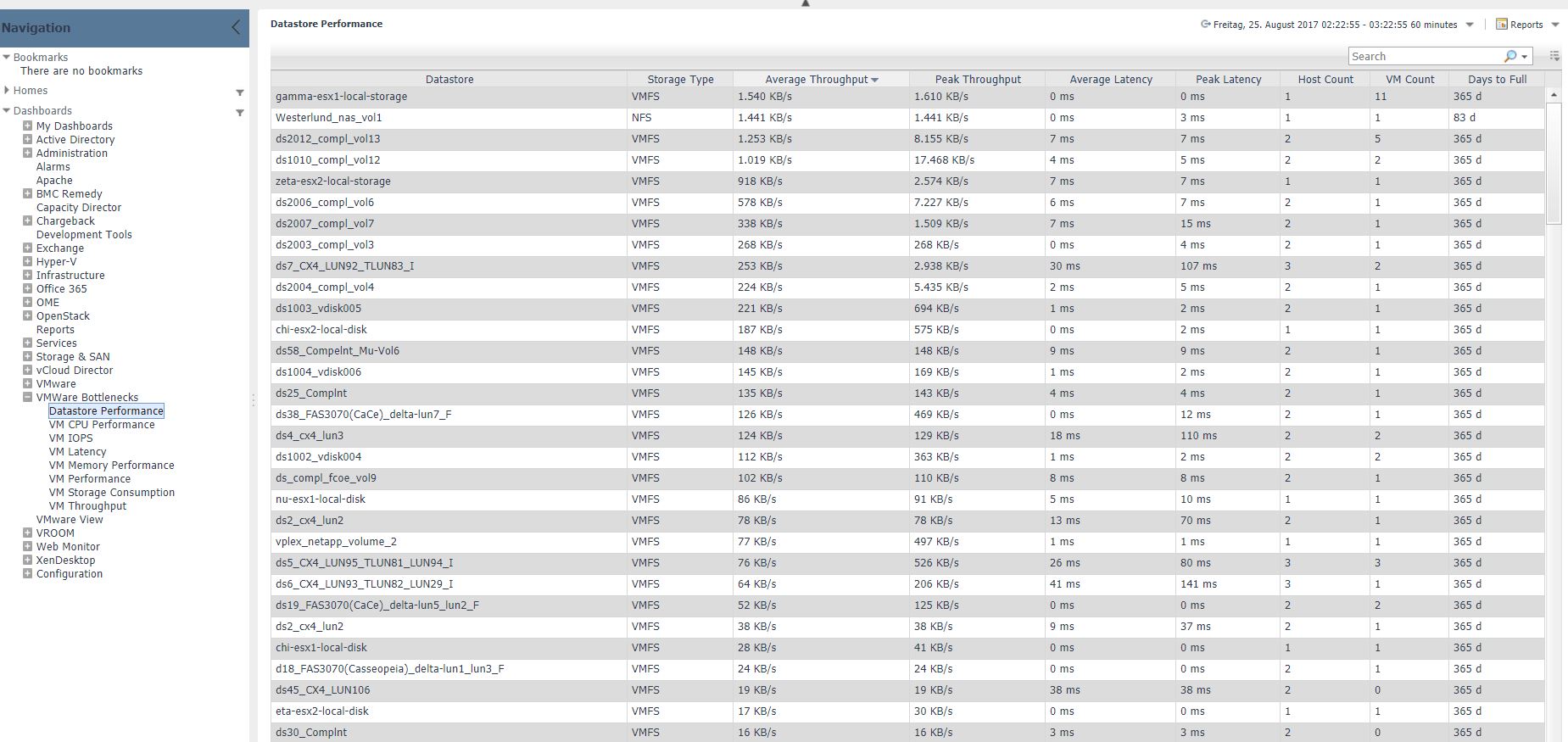The image size is (1568, 742).
Task: Open time range dropdown arrow
Action: coord(1470,25)
